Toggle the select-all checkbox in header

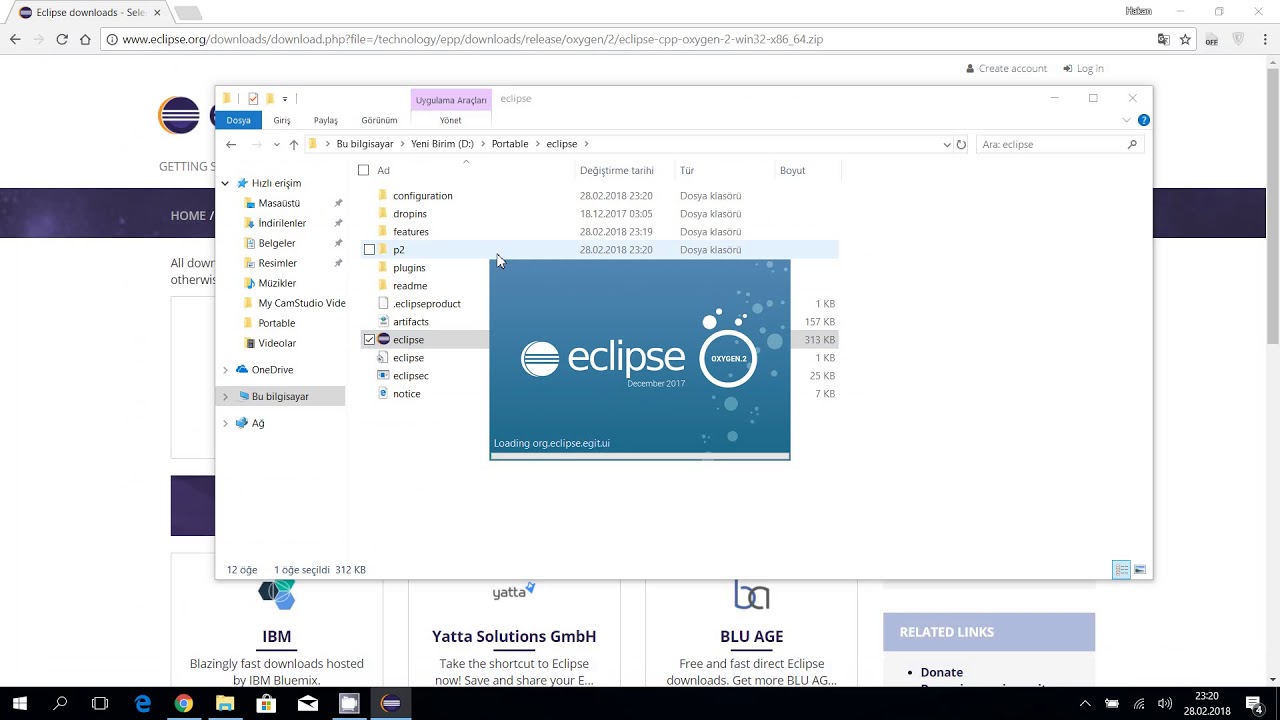[x=363, y=170]
